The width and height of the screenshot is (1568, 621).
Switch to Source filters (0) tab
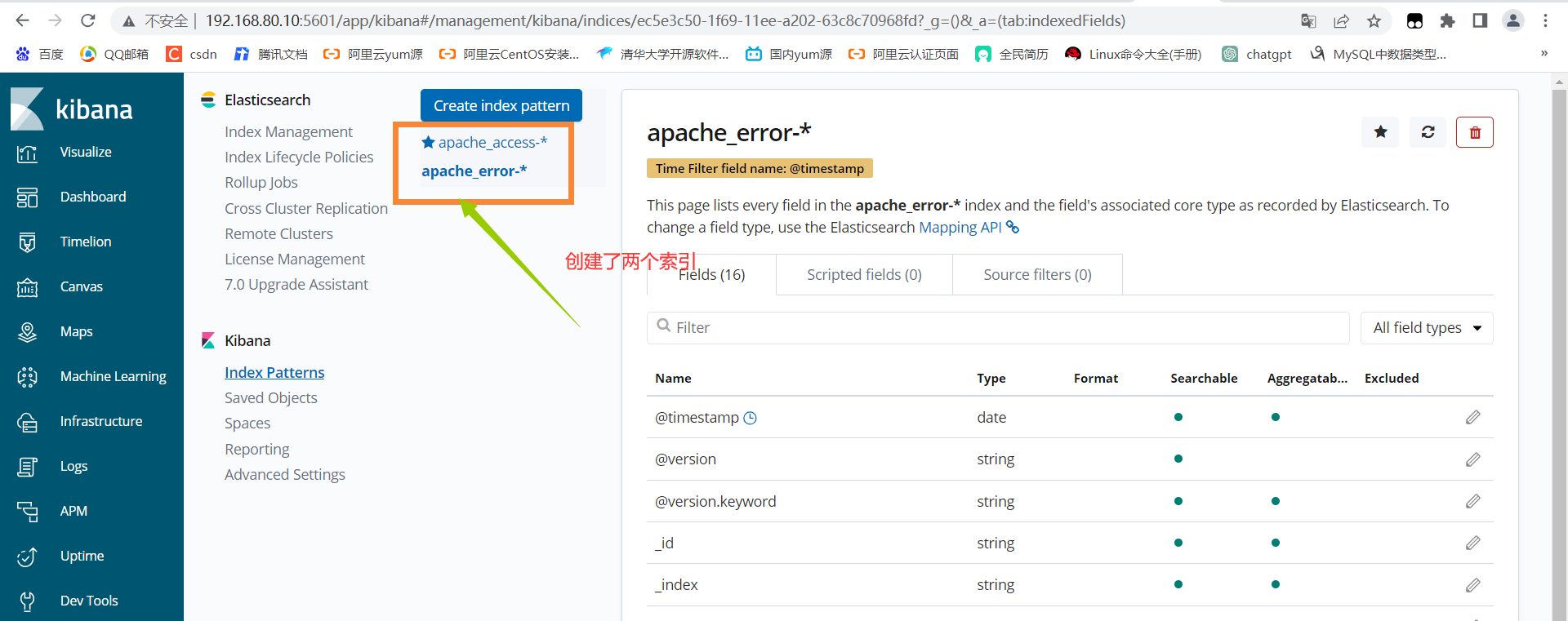1037,275
